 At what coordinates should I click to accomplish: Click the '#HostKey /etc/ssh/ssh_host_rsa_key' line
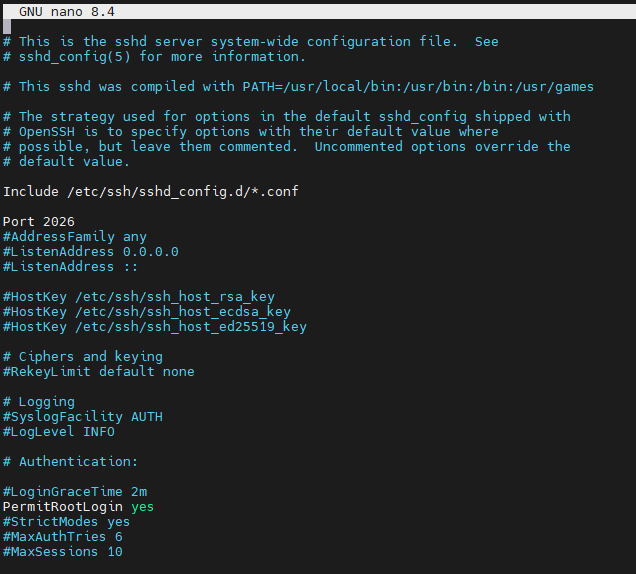[139, 297]
